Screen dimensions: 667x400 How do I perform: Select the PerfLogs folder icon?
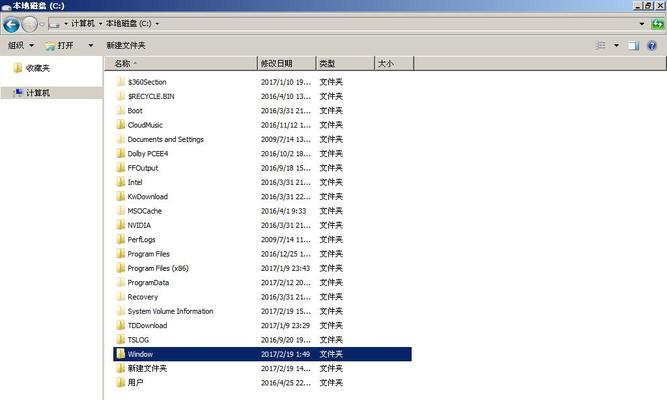click(121, 239)
